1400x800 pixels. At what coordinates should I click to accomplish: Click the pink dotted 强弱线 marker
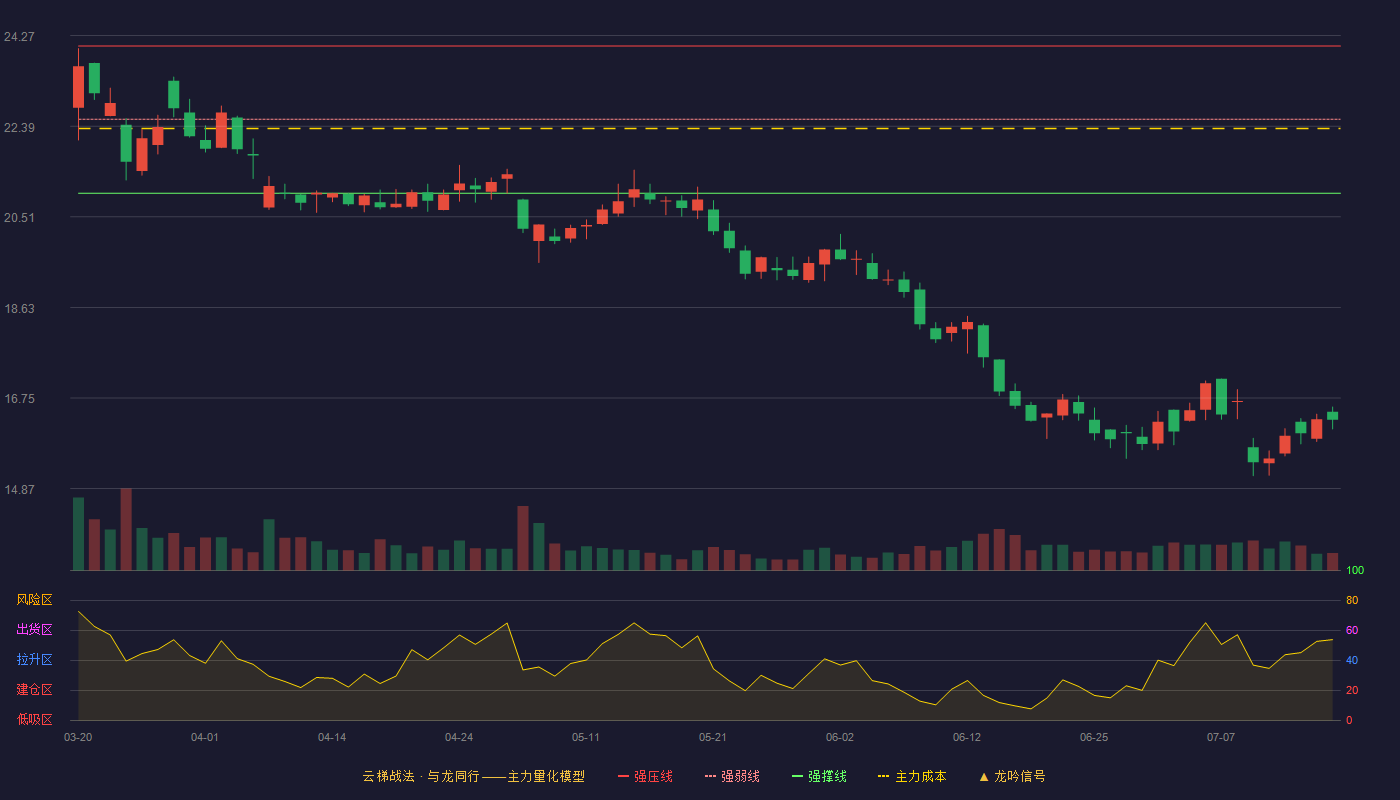tap(710, 776)
